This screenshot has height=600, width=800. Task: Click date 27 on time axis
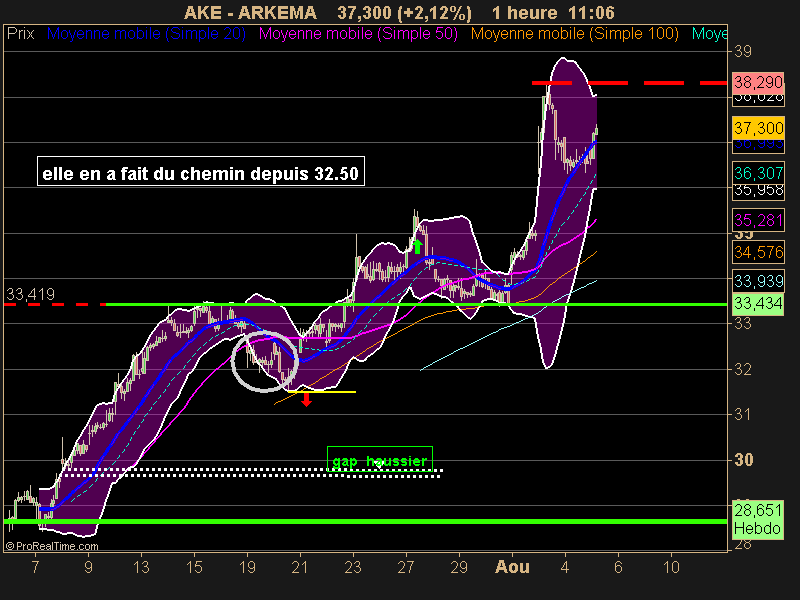tap(406, 567)
